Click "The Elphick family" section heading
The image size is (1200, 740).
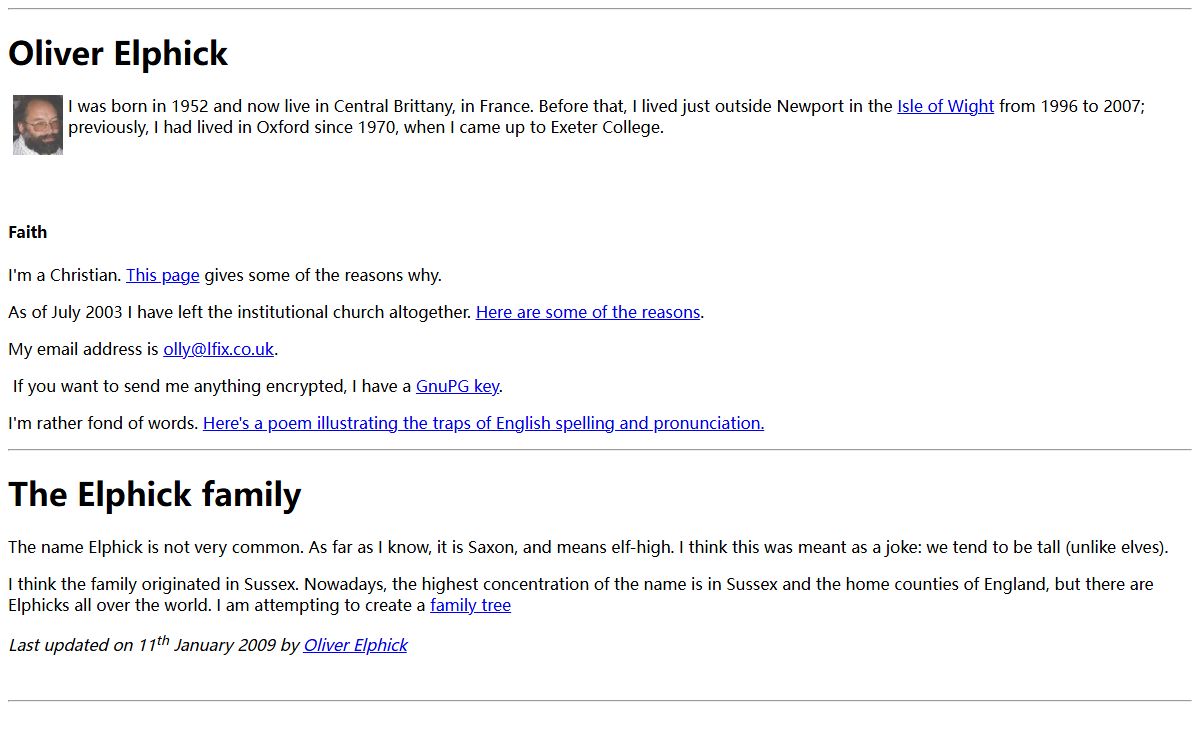(154, 494)
